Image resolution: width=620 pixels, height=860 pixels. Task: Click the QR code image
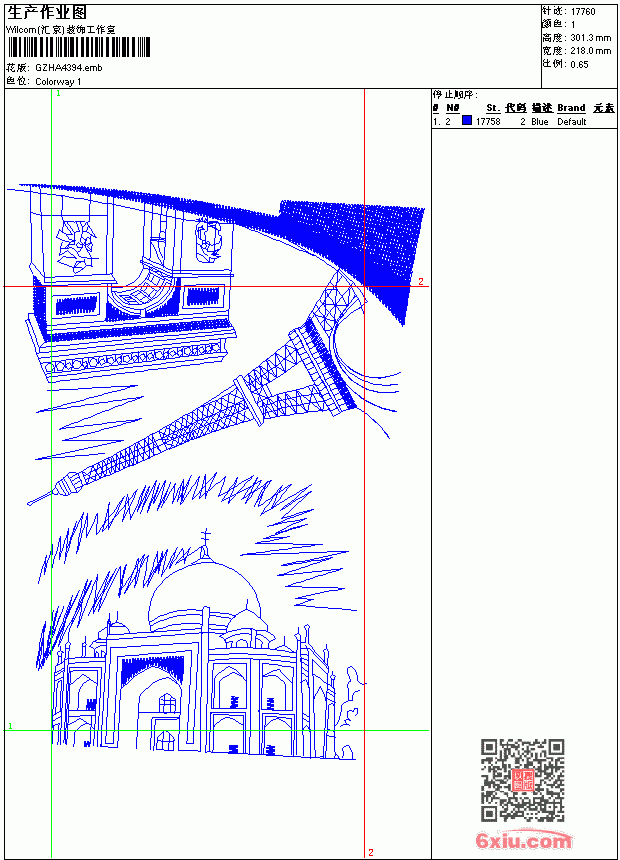[x=523, y=780]
